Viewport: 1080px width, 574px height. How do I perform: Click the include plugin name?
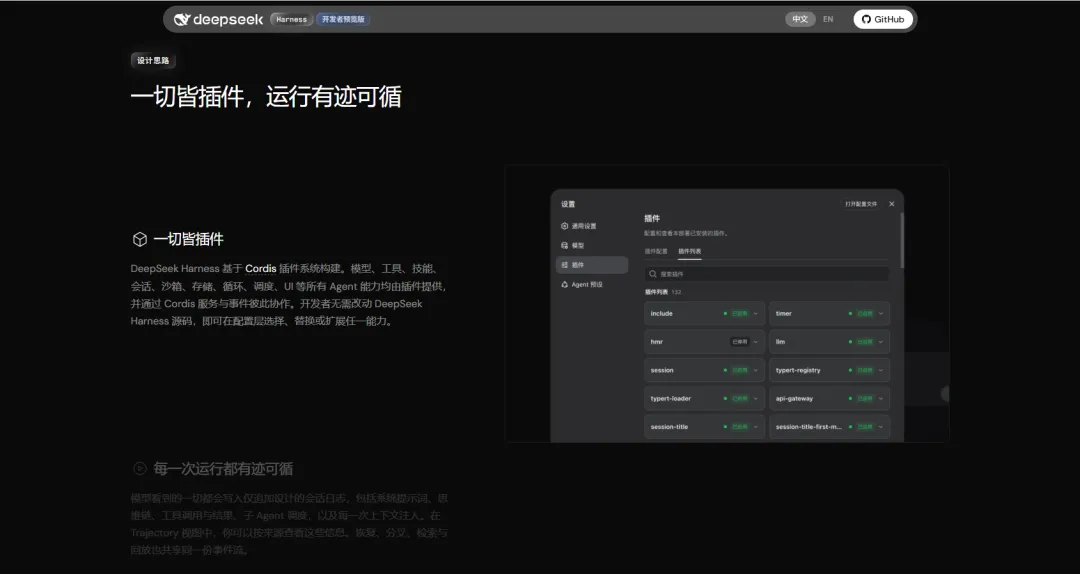[x=661, y=314]
